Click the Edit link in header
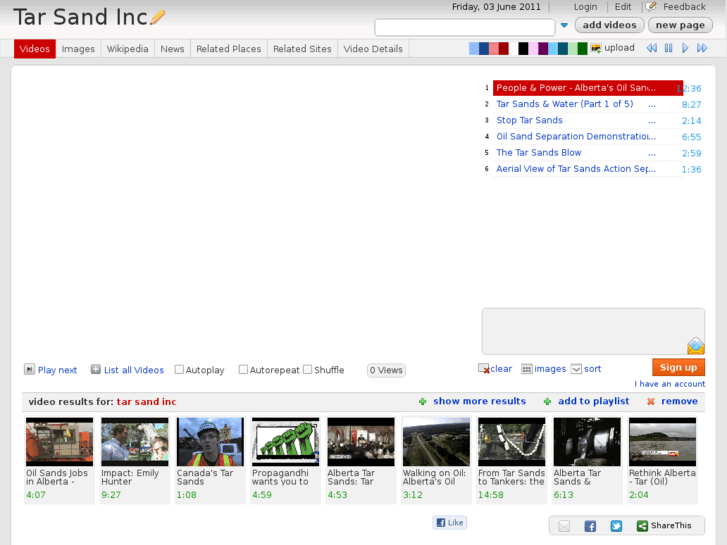The image size is (727, 545). click(623, 7)
